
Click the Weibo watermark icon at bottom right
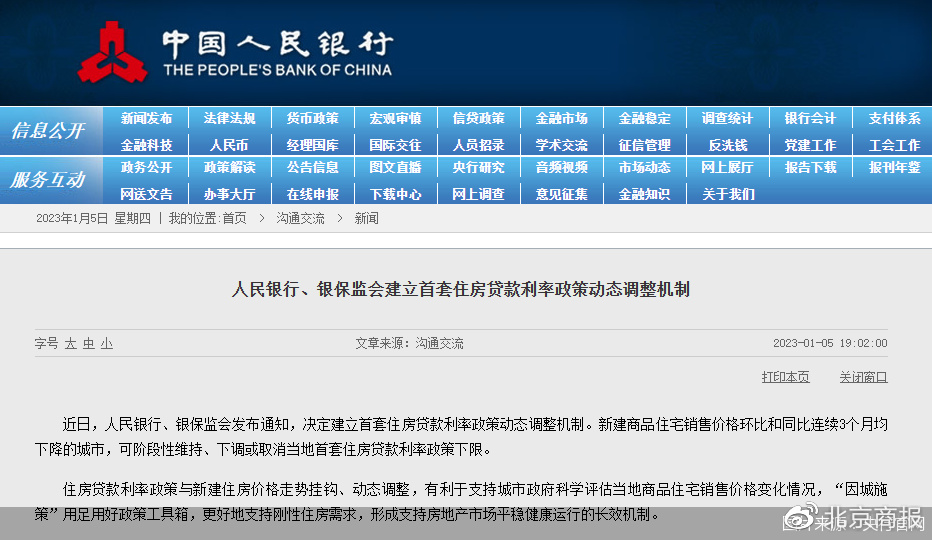pos(798,518)
